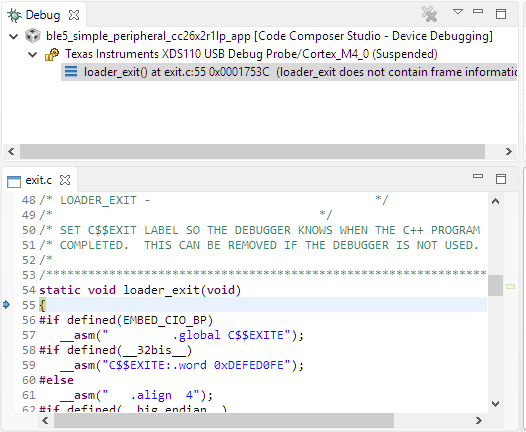Click '#if defined(__32bis__)' line
This screenshot has height=432, width=526.
[116, 350]
